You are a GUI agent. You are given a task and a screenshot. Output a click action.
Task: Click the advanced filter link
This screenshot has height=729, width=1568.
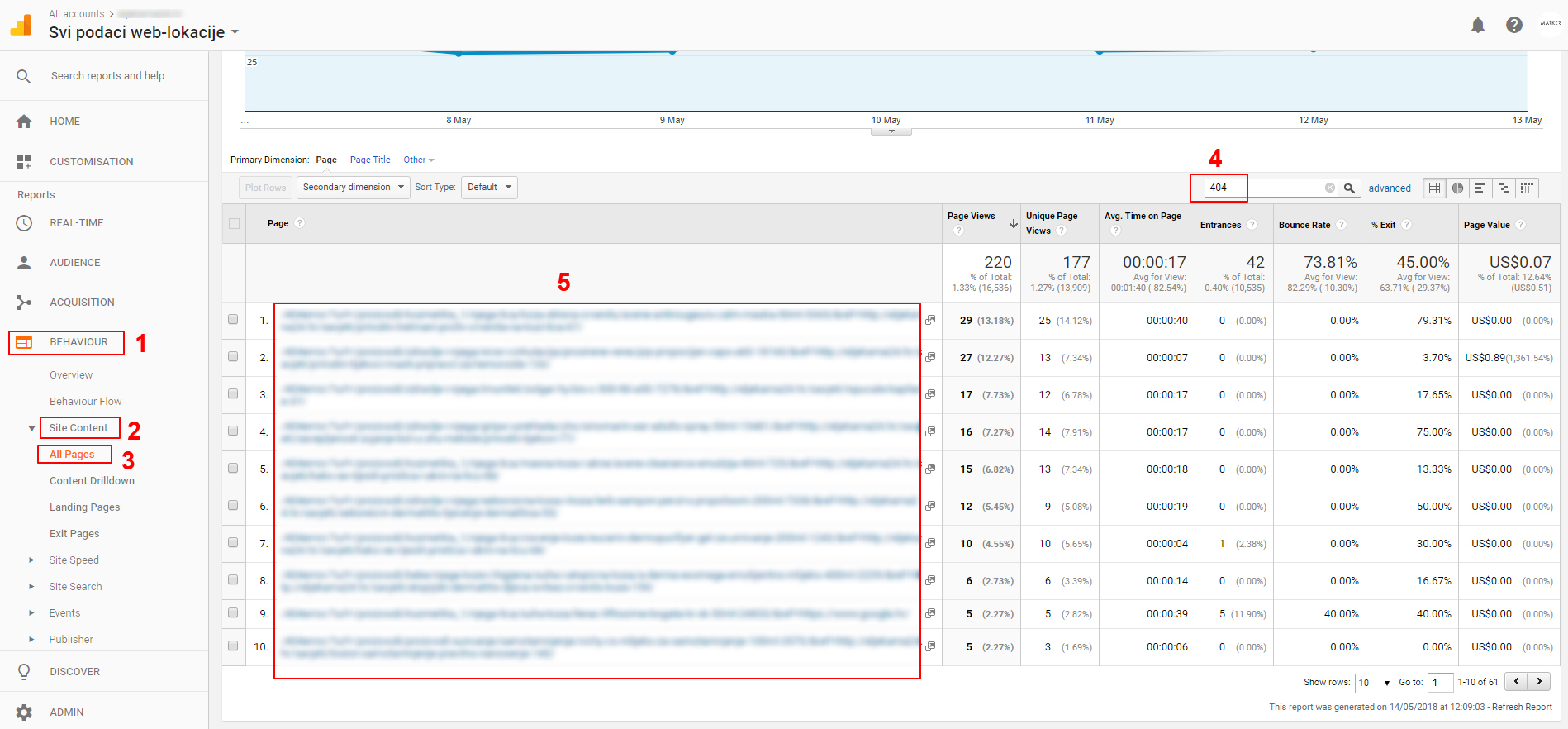point(1390,188)
